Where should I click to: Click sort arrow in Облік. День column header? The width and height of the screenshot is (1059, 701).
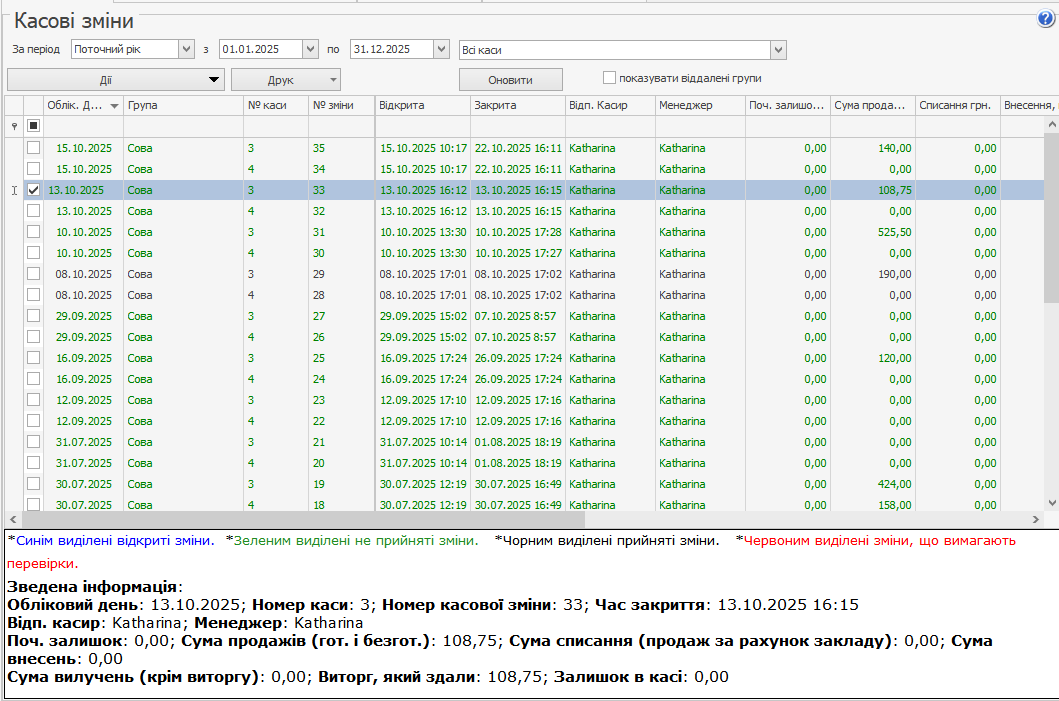pos(114,106)
